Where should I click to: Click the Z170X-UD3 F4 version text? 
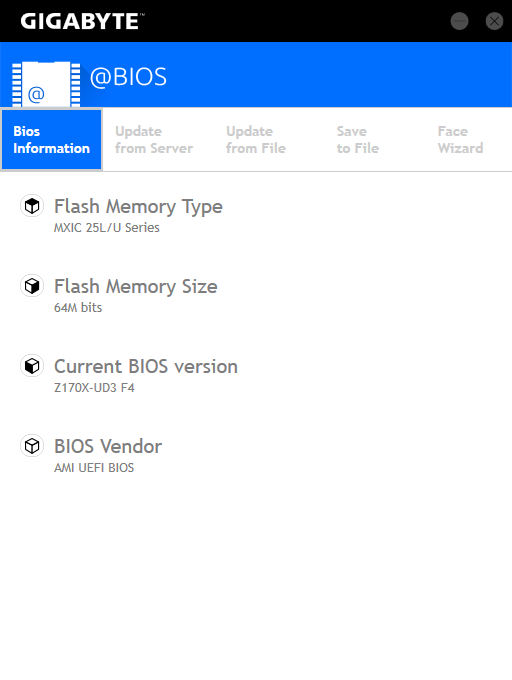tap(94, 388)
